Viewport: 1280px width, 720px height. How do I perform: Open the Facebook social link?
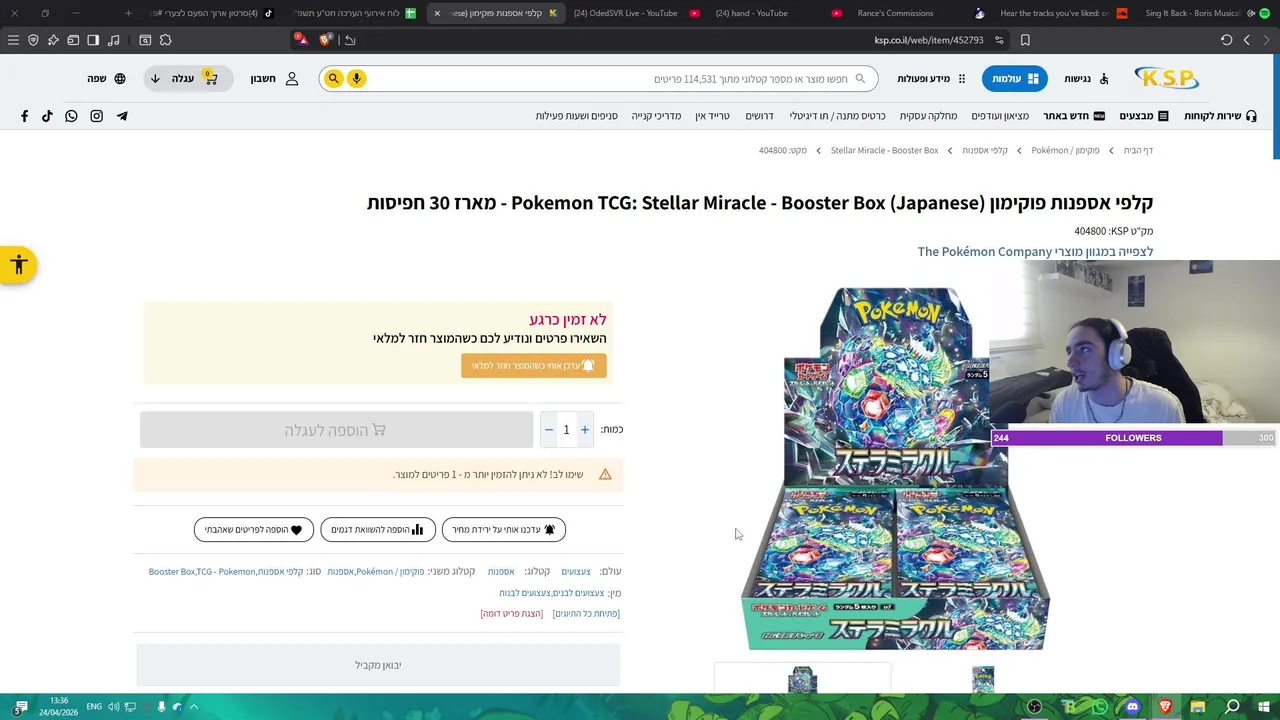[x=25, y=116]
